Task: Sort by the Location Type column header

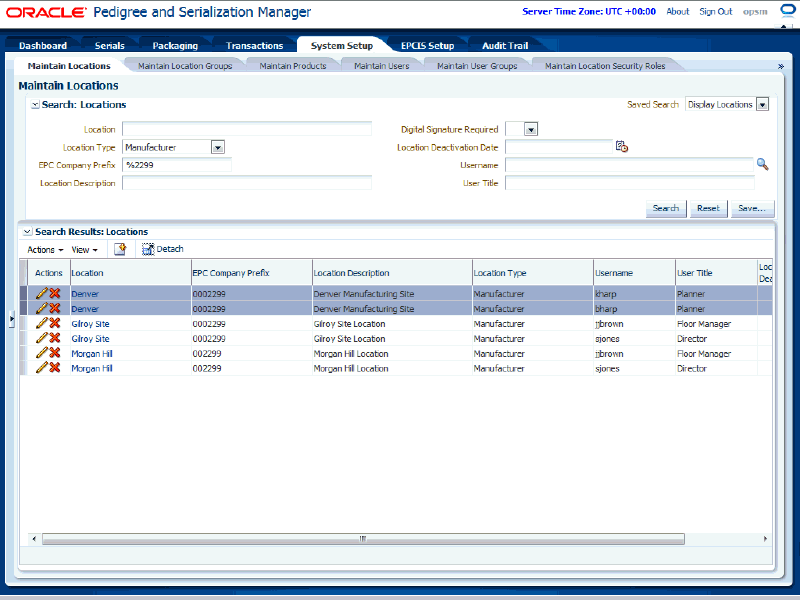Action: (x=533, y=272)
